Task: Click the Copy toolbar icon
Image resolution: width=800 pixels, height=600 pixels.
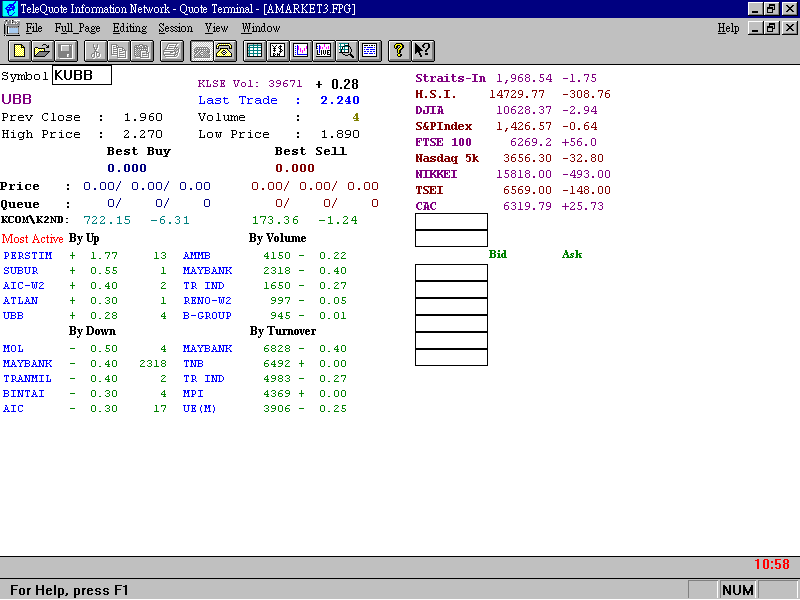Action: coord(118,51)
